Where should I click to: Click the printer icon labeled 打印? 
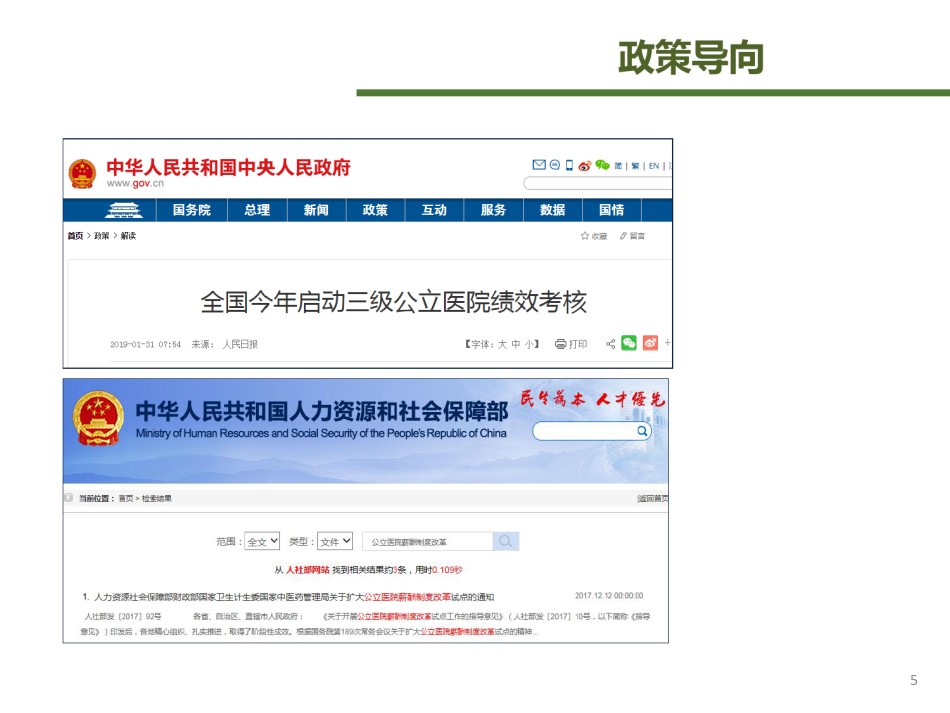click(x=561, y=344)
